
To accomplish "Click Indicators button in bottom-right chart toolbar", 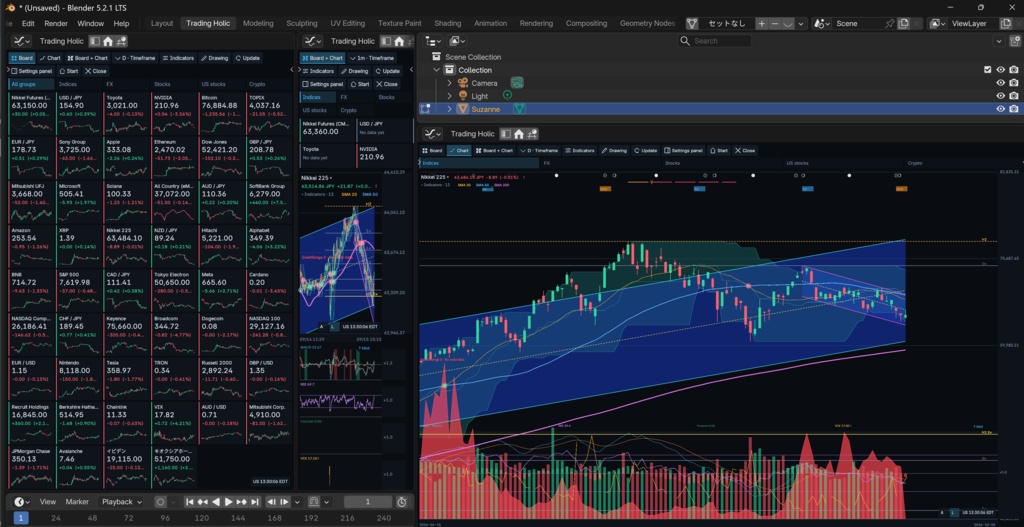I will pos(580,150).
